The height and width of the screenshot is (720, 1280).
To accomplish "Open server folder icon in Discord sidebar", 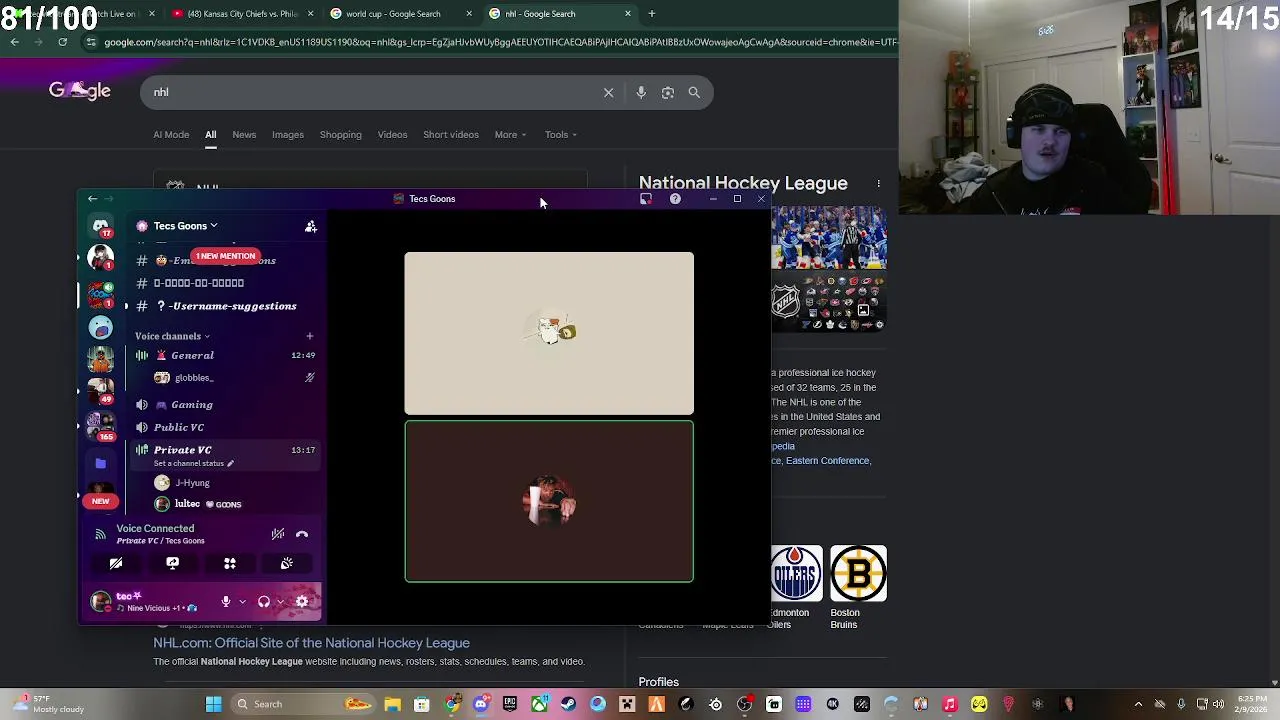I will pyautogui.click(x=100, y=463).
